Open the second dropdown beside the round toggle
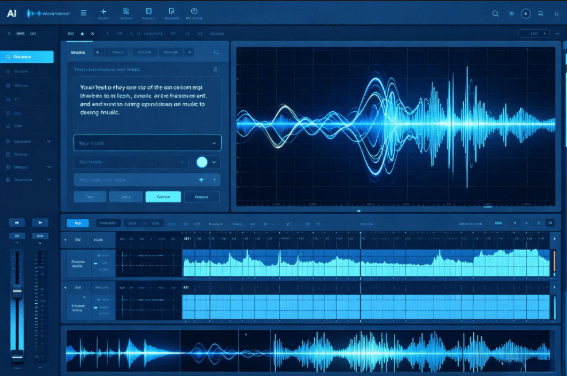Viewport: 567px width, 376px height. pyautogui.click(x=131, y=162)
